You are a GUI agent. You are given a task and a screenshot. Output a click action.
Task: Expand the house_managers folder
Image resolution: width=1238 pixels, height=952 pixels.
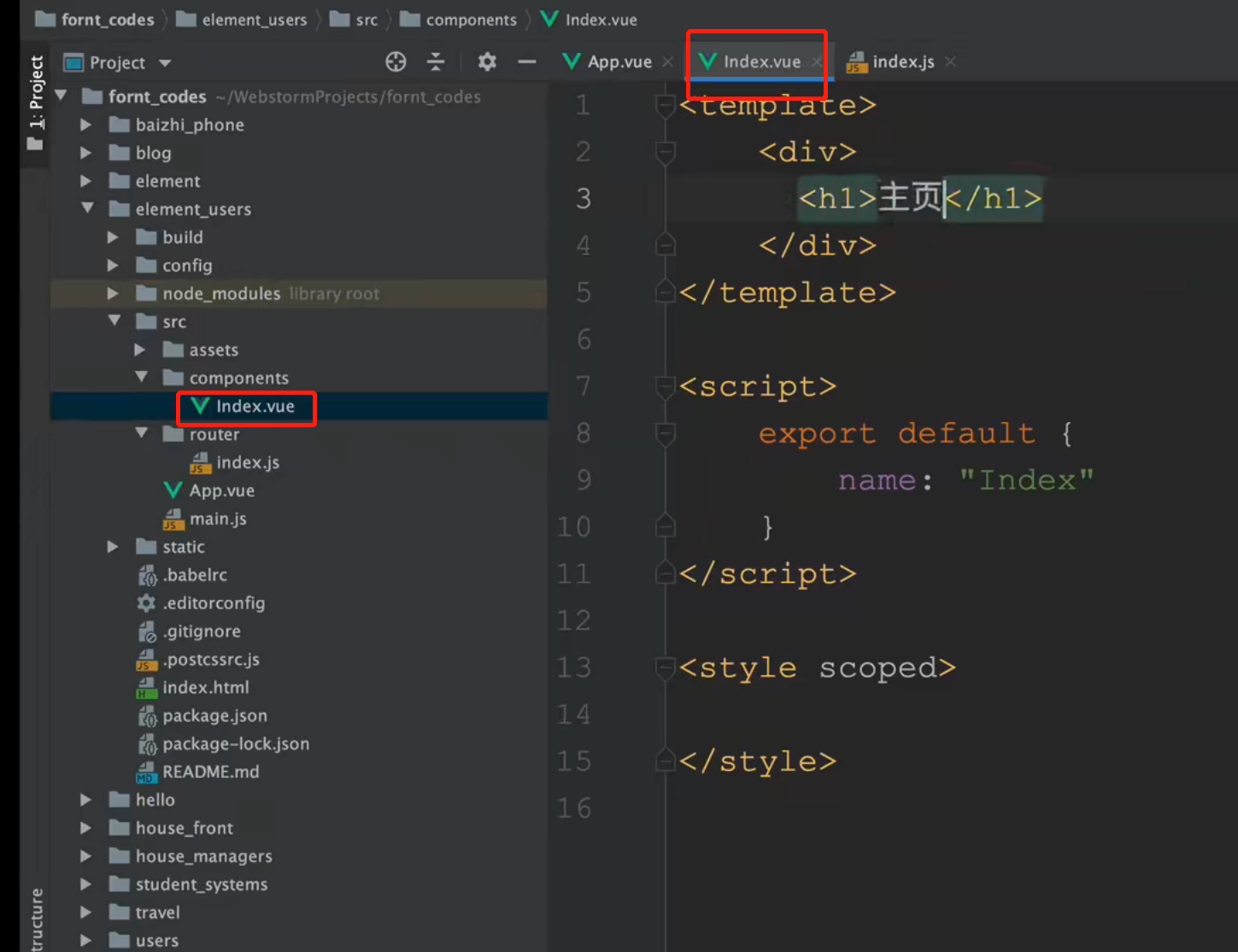pos(85,856)
